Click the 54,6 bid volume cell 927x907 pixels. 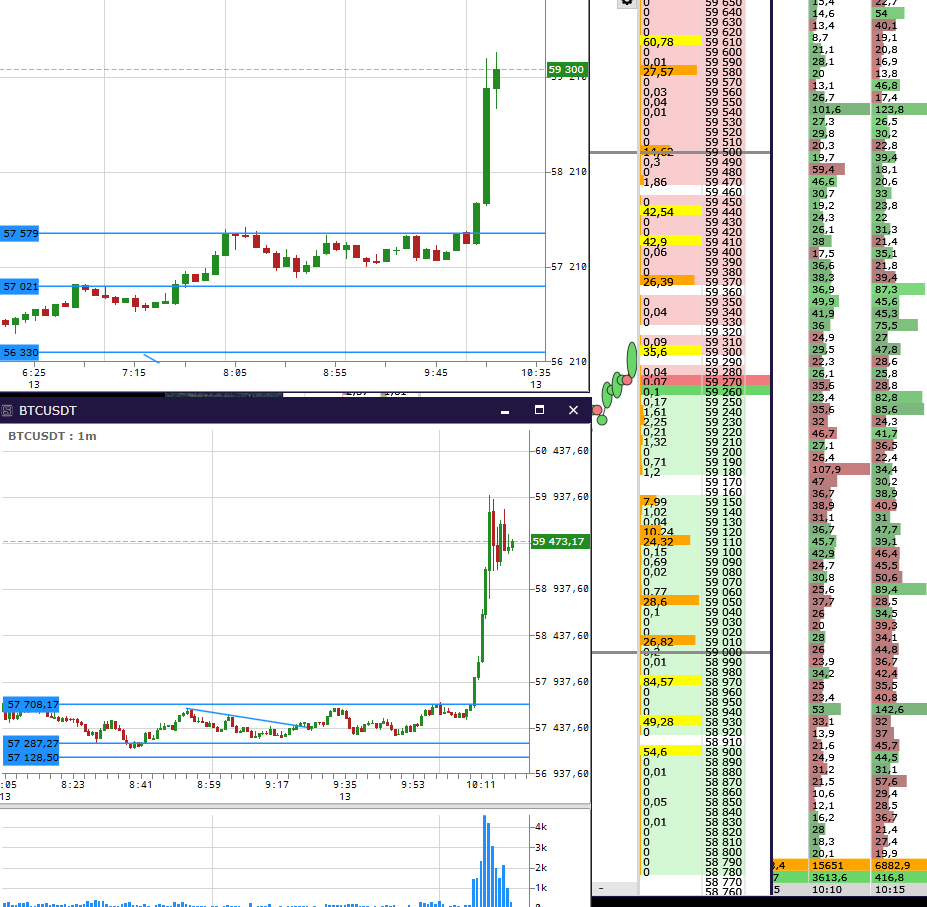point(670,751)
